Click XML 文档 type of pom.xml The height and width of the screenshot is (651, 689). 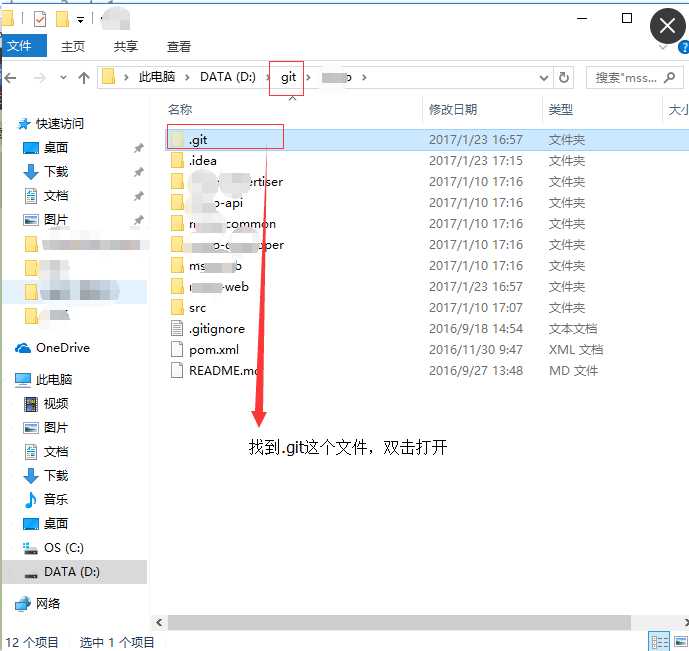pyautogui.click(x=576, y=350)
